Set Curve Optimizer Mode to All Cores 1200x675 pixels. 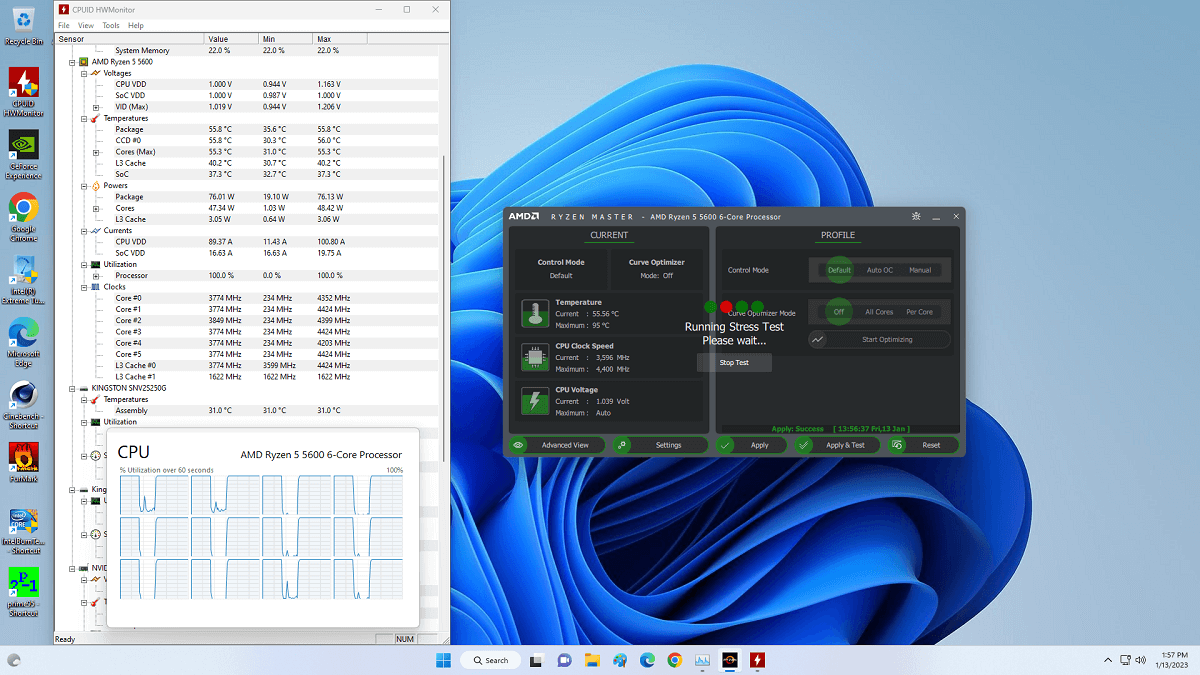pos(879,312)
